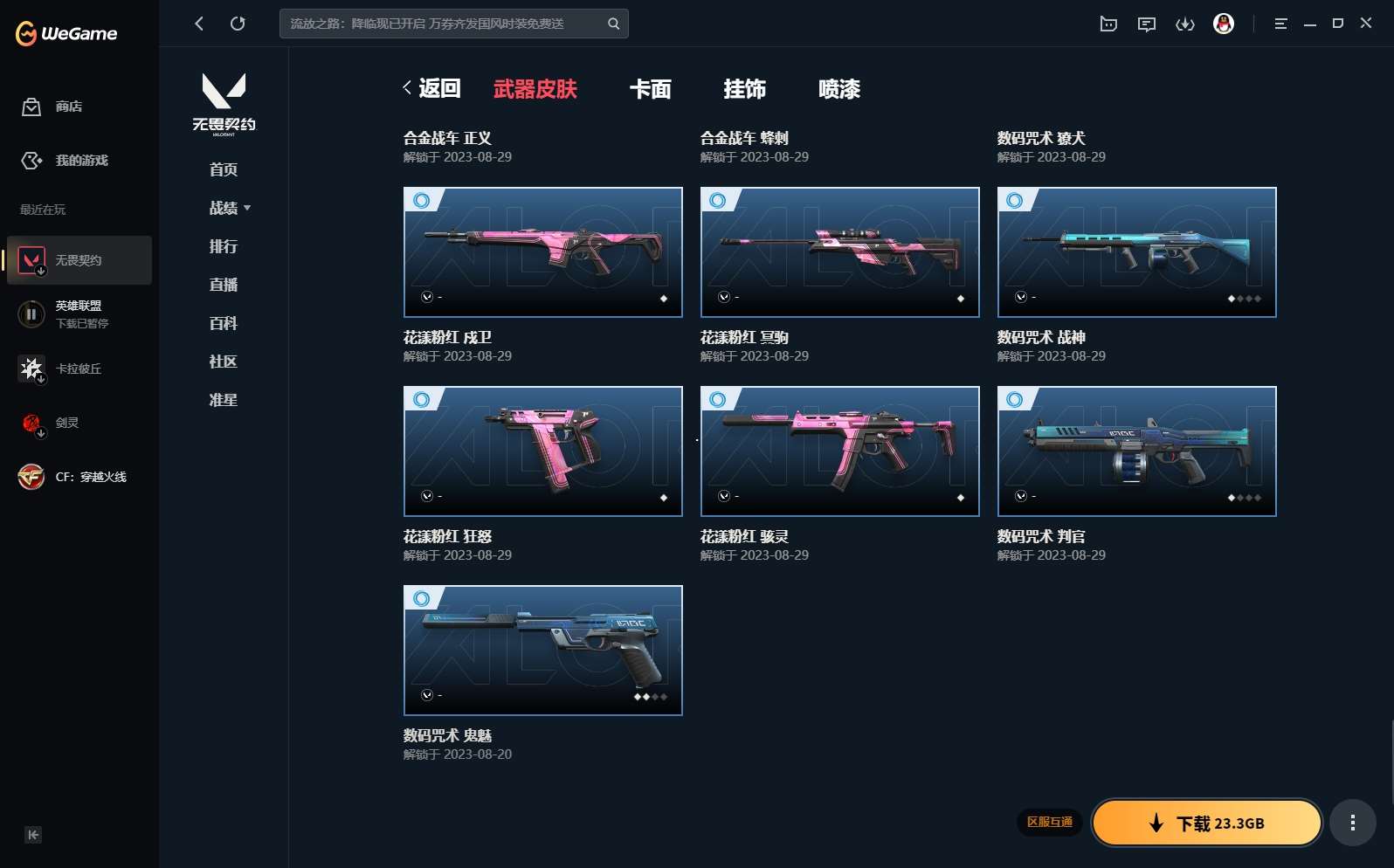The image size is (1394, 868).
Task: Open the download manager icon
Action: tap(1185, 24)
